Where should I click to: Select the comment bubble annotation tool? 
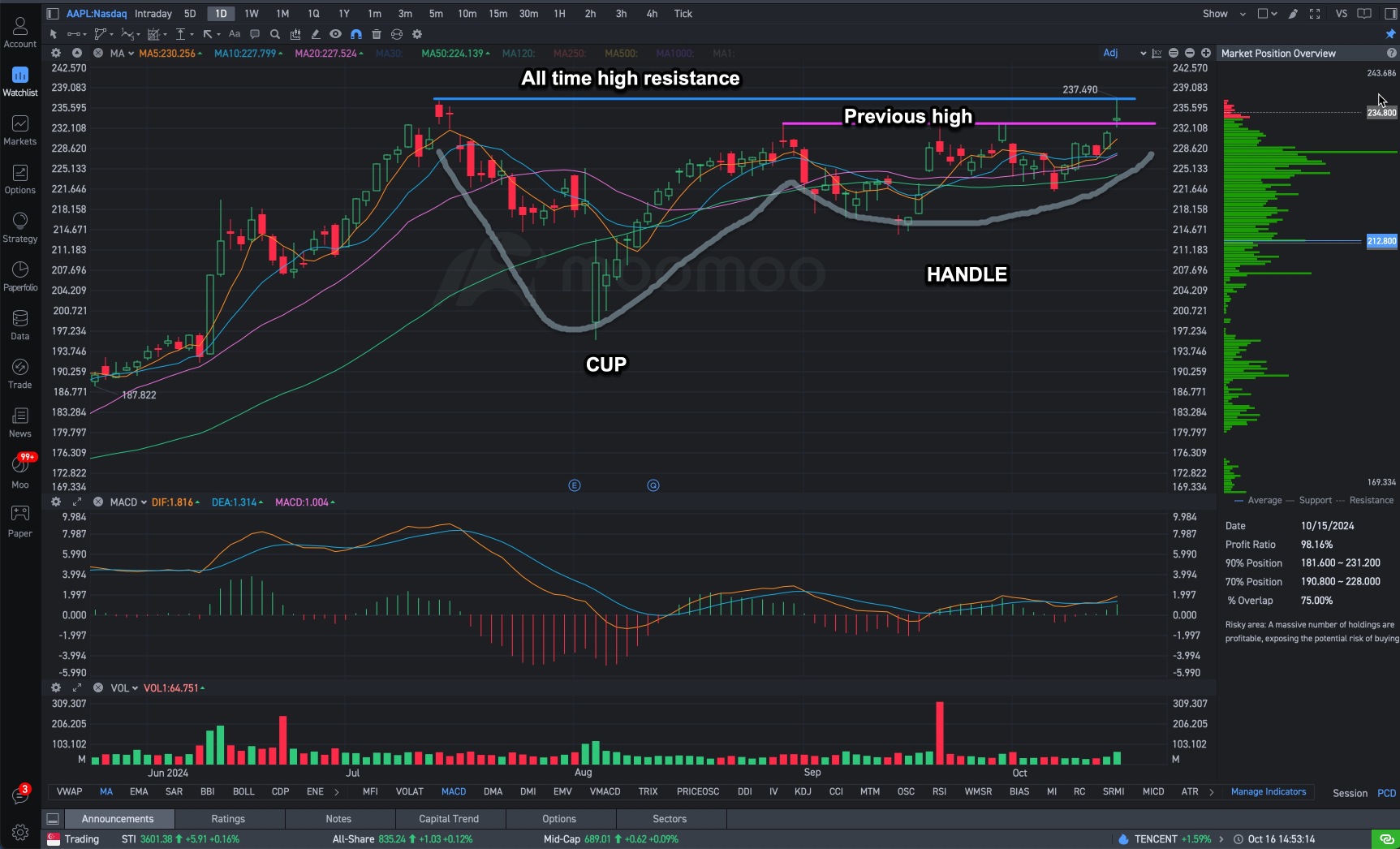pos(255,34)
